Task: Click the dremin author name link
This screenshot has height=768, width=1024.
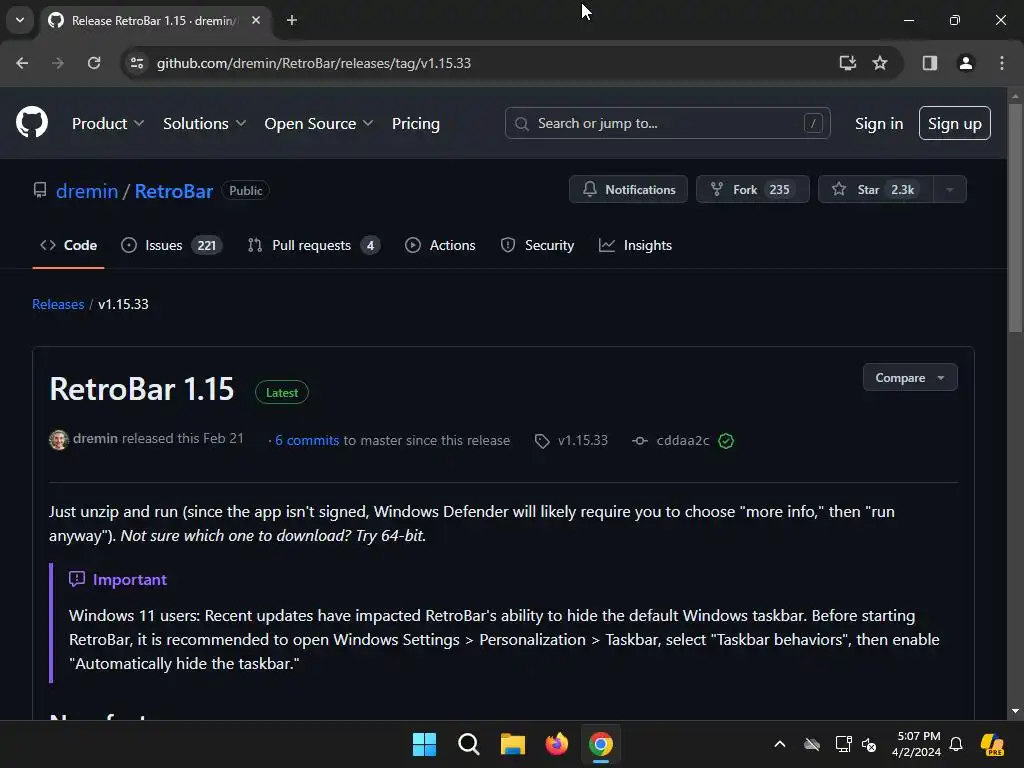Action: coord(95,438)
